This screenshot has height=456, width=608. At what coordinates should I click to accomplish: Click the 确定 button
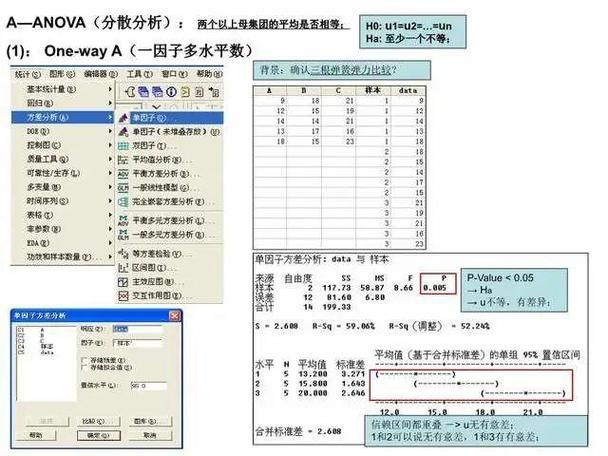coord(98,435)
